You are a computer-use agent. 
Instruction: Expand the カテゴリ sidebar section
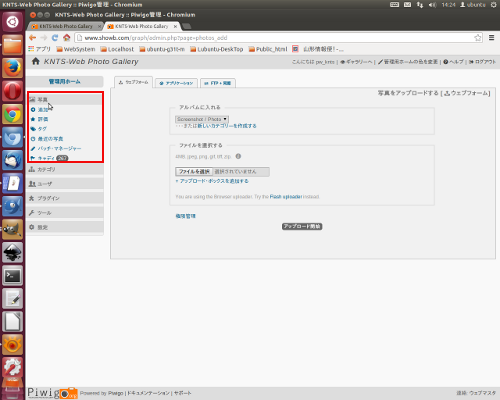(x=65, y=169)
